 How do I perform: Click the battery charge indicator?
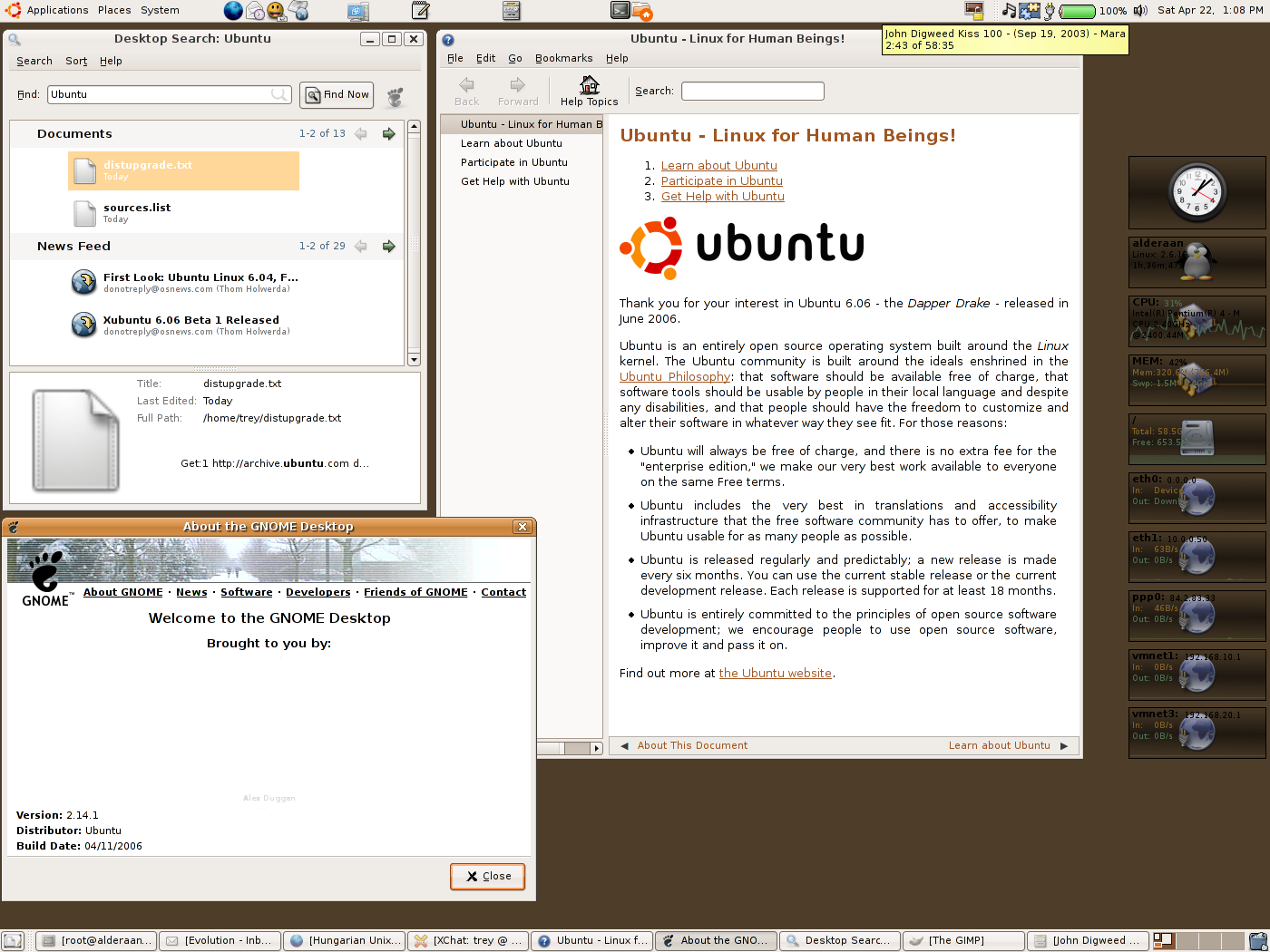pos(1077,11)
